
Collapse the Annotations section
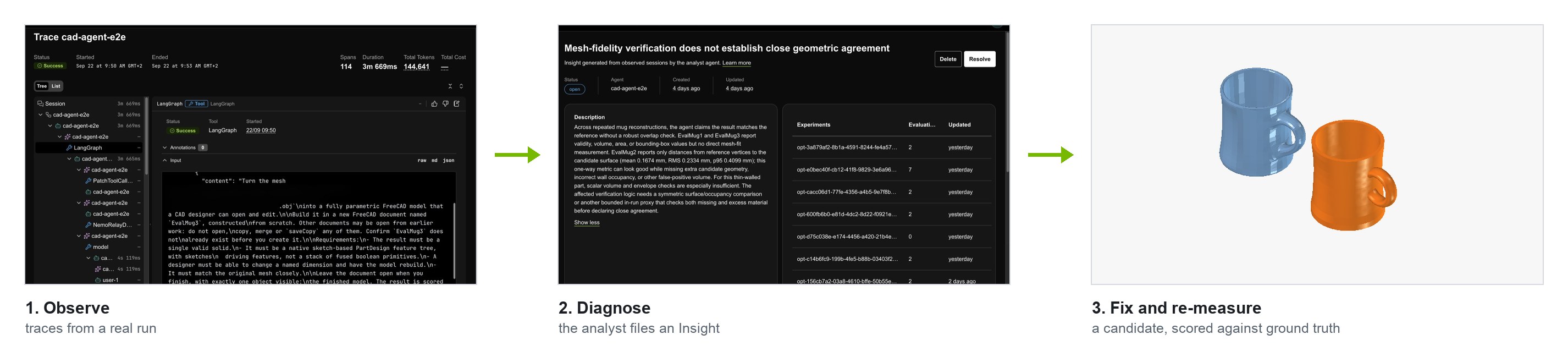point(164,147)
